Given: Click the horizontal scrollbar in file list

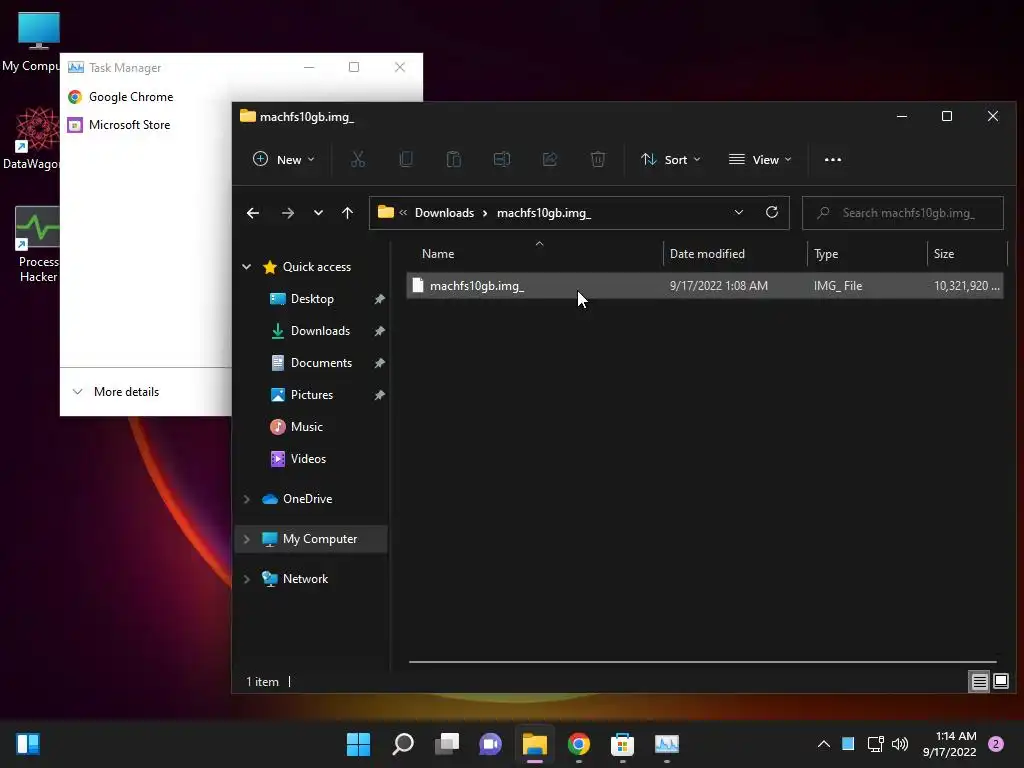Looking at the screenshot, I should pos(703,662).
